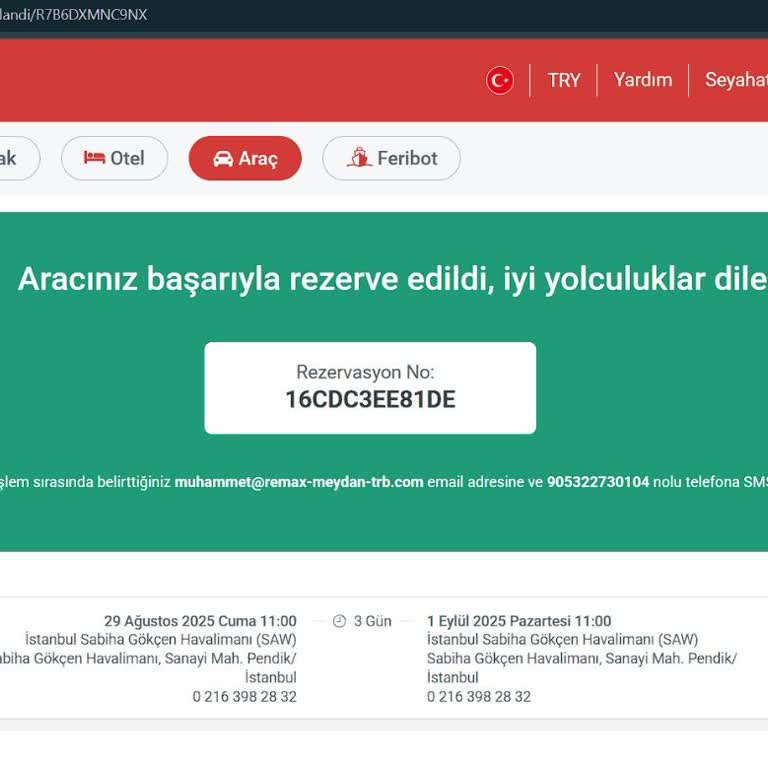This screenshot has width=768, height=768.
Task: Click the success heading Aracınız başarıyla rezerve edildi
Action: click(x=256, y=279)
